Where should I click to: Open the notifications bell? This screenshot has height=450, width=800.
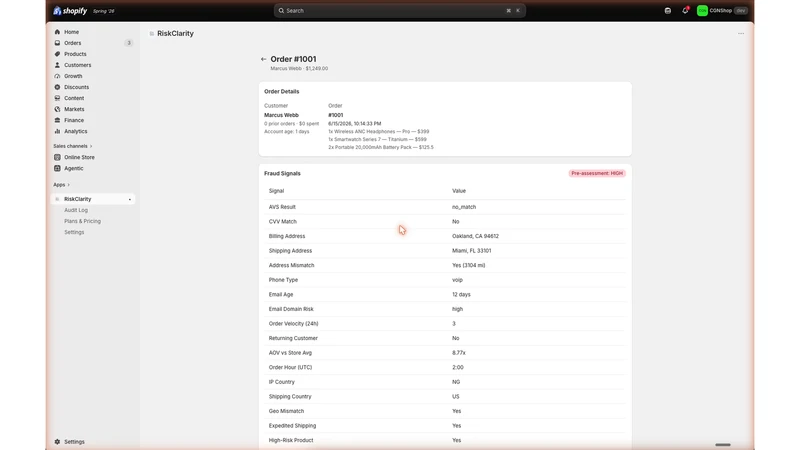685,11
